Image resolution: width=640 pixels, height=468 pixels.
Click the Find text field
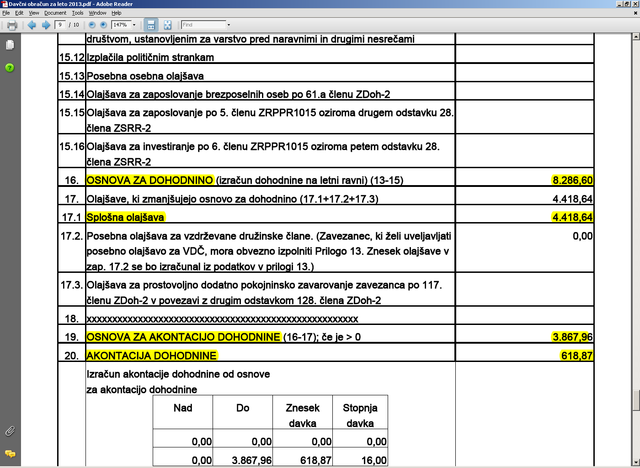point(203,25)
